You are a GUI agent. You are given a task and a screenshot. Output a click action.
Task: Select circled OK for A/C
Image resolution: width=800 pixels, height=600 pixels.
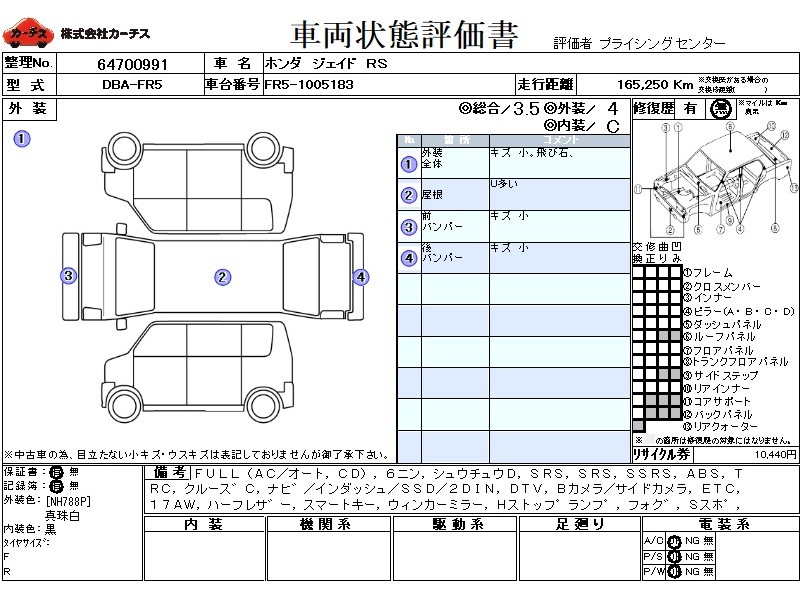click(674, 541)
